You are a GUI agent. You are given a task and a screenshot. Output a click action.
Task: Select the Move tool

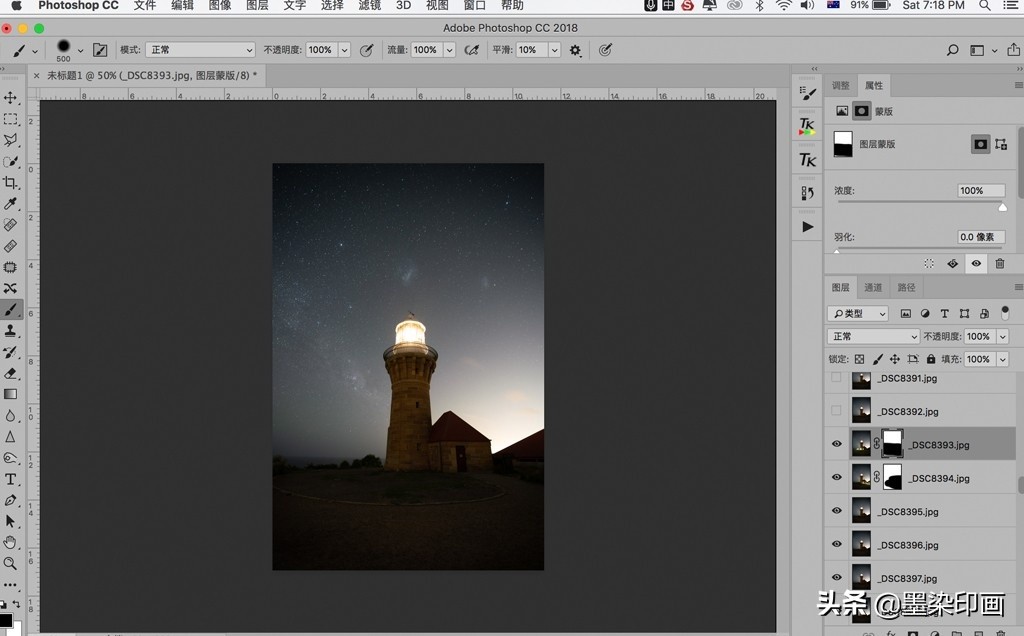[x=11, y=98]
